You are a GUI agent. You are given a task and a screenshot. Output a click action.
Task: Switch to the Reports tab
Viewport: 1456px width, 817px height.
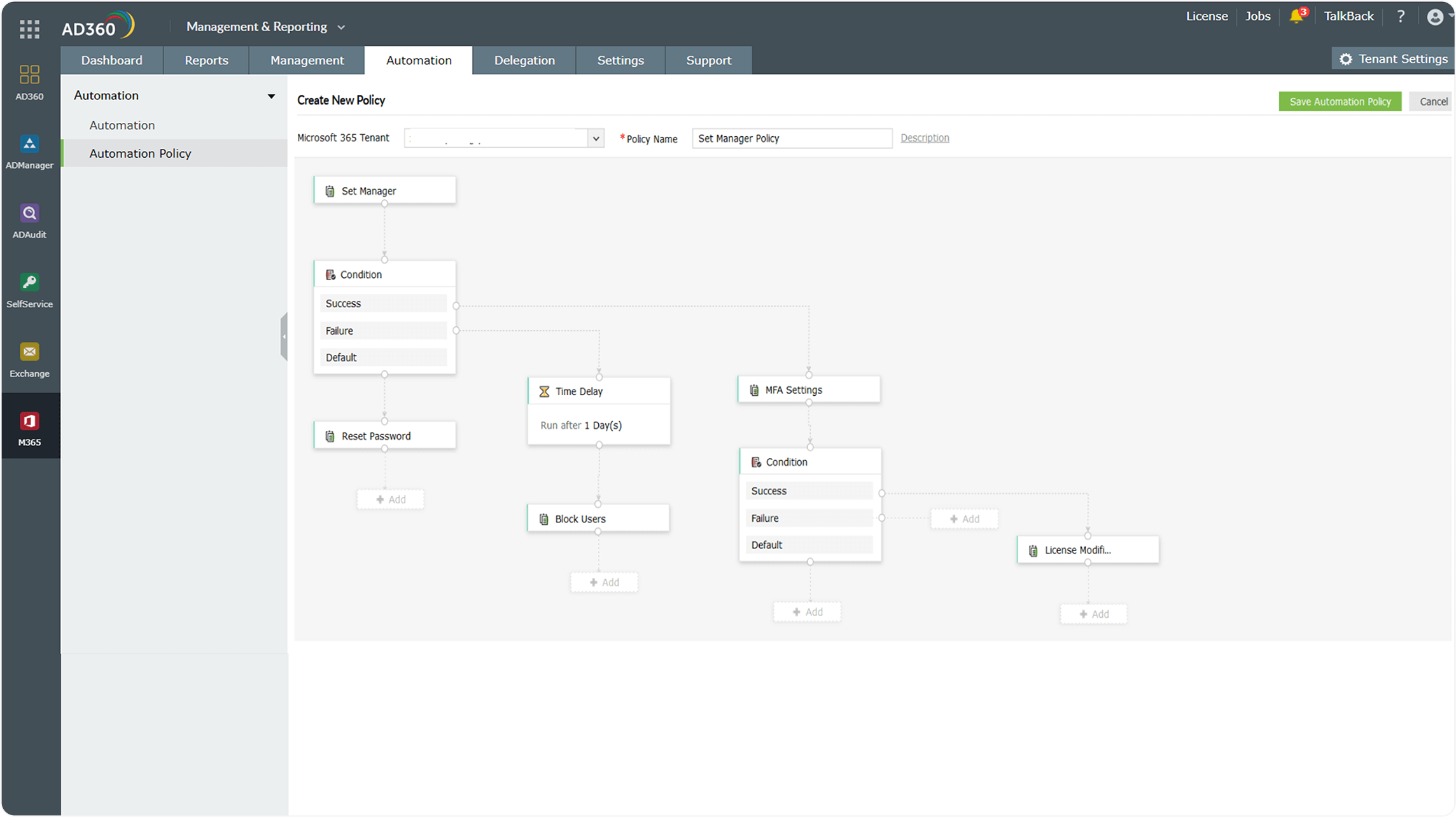[206, 60]
